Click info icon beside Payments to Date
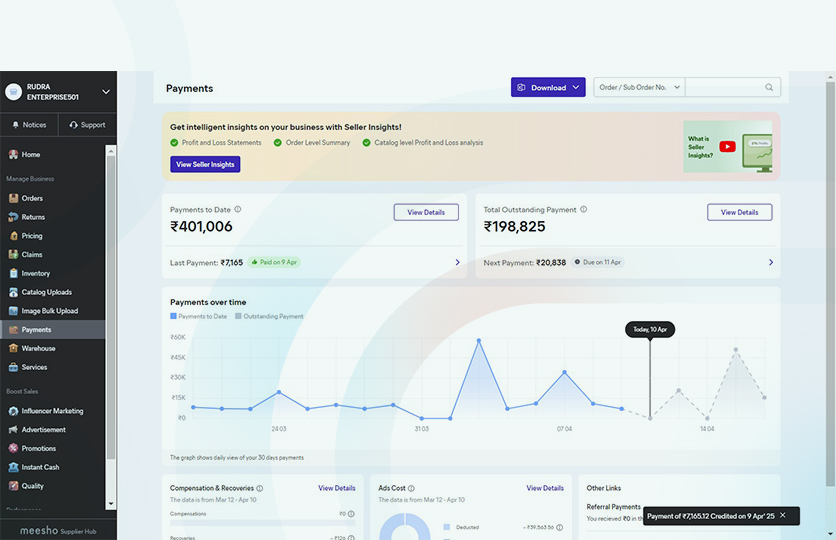836x540 pixels. click(x=238, y=210)
